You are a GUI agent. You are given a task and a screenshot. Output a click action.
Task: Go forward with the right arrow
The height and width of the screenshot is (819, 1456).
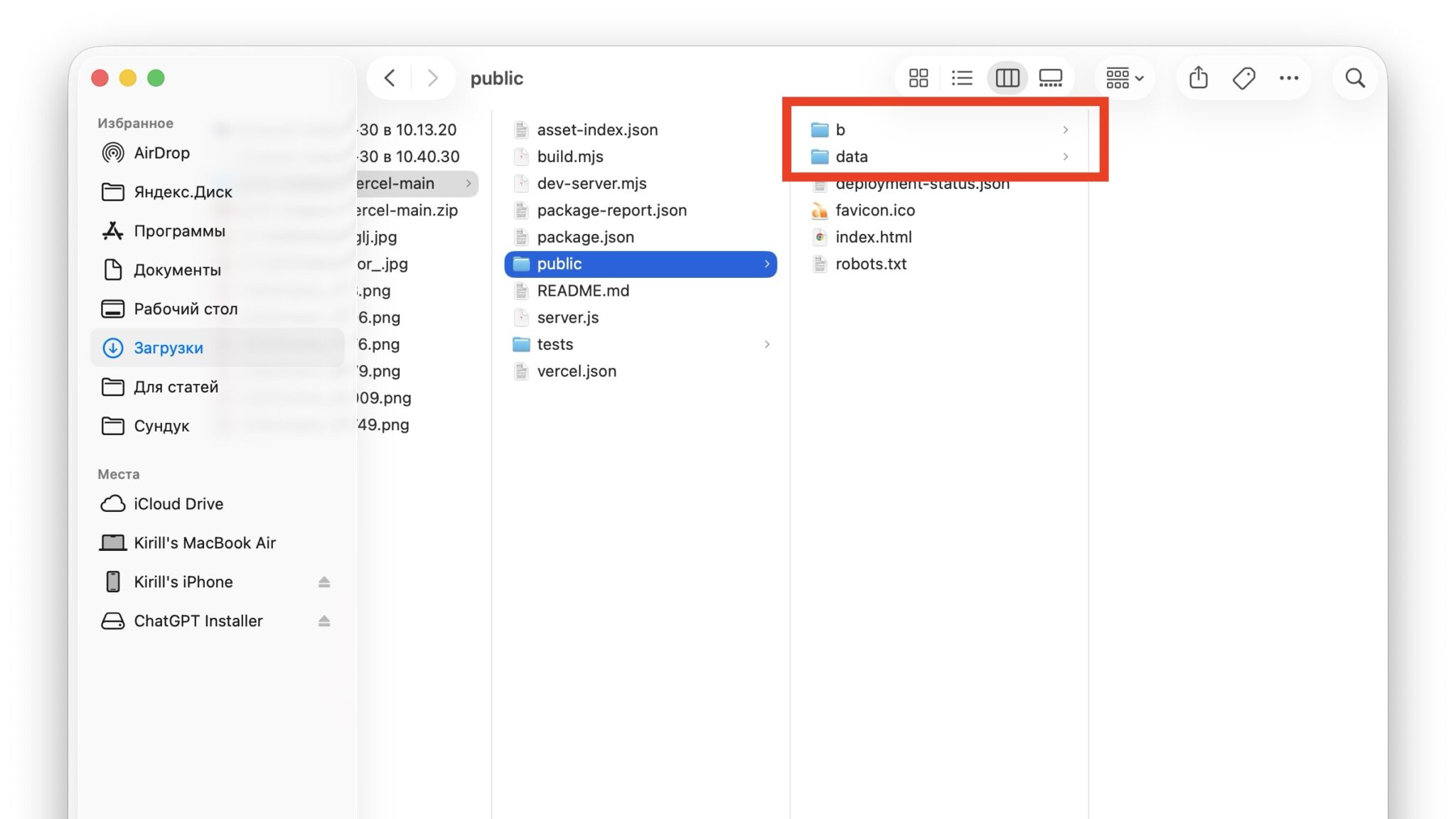[432, 77]
